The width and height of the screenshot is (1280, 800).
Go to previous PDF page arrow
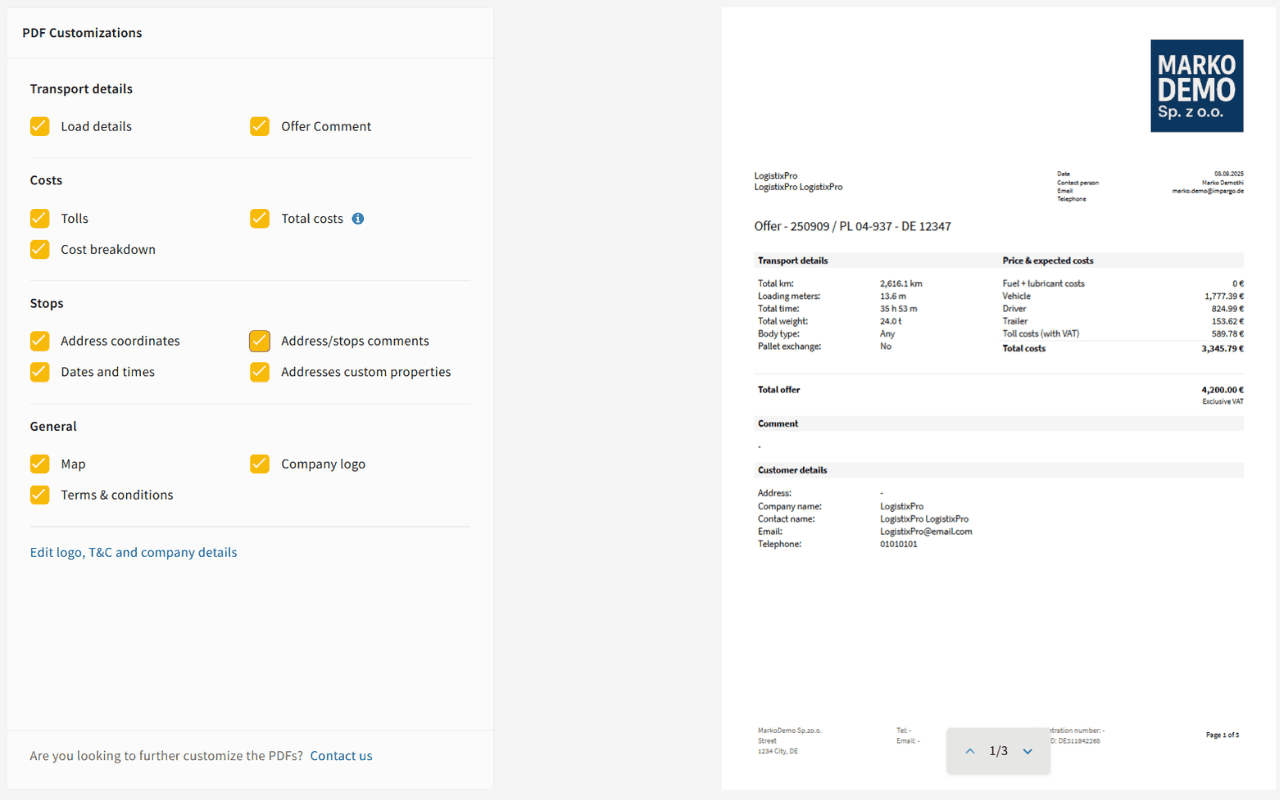pyautogui.click(x=969, y=751)
